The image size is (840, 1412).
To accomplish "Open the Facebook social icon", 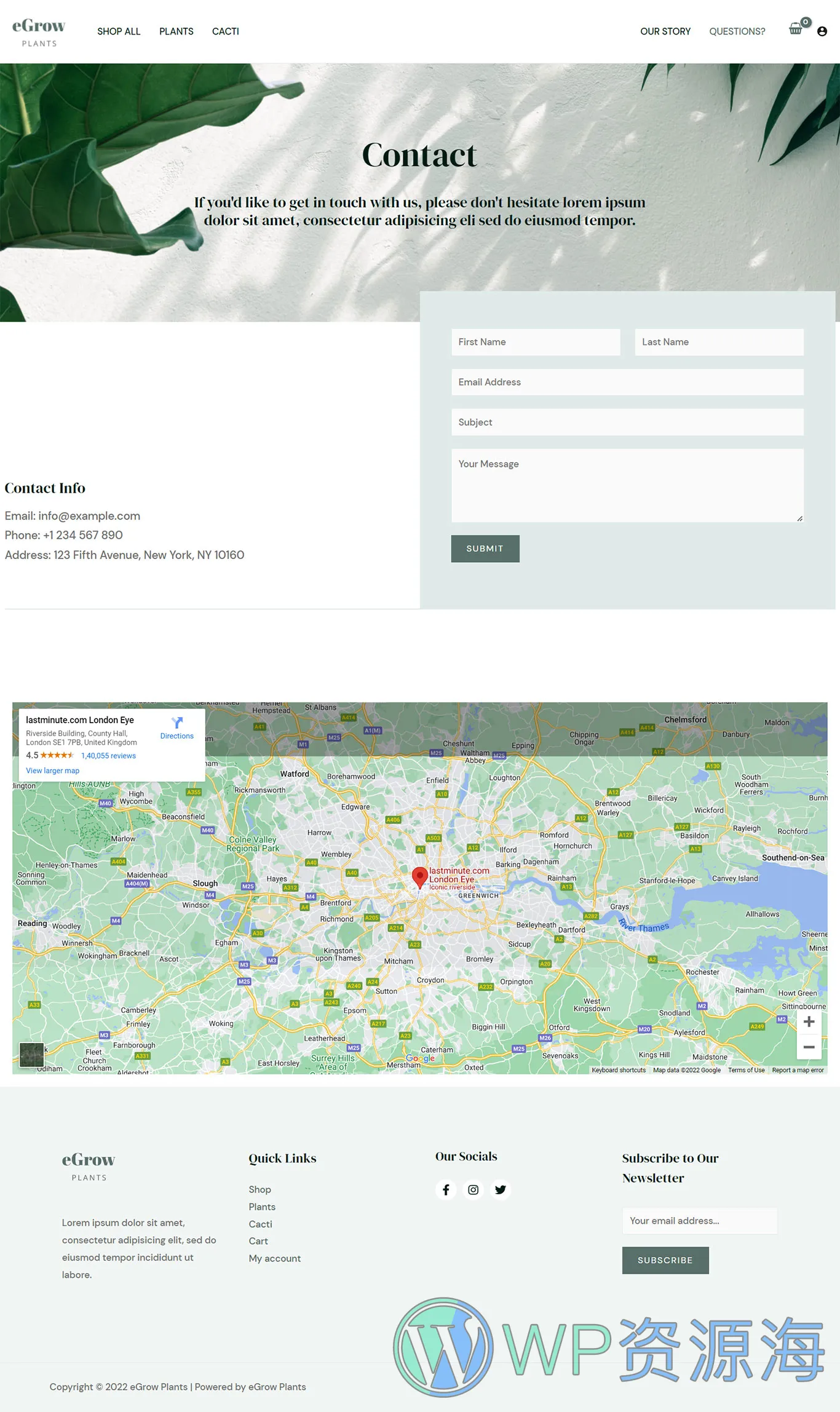I will click(x=446, y=1189).
